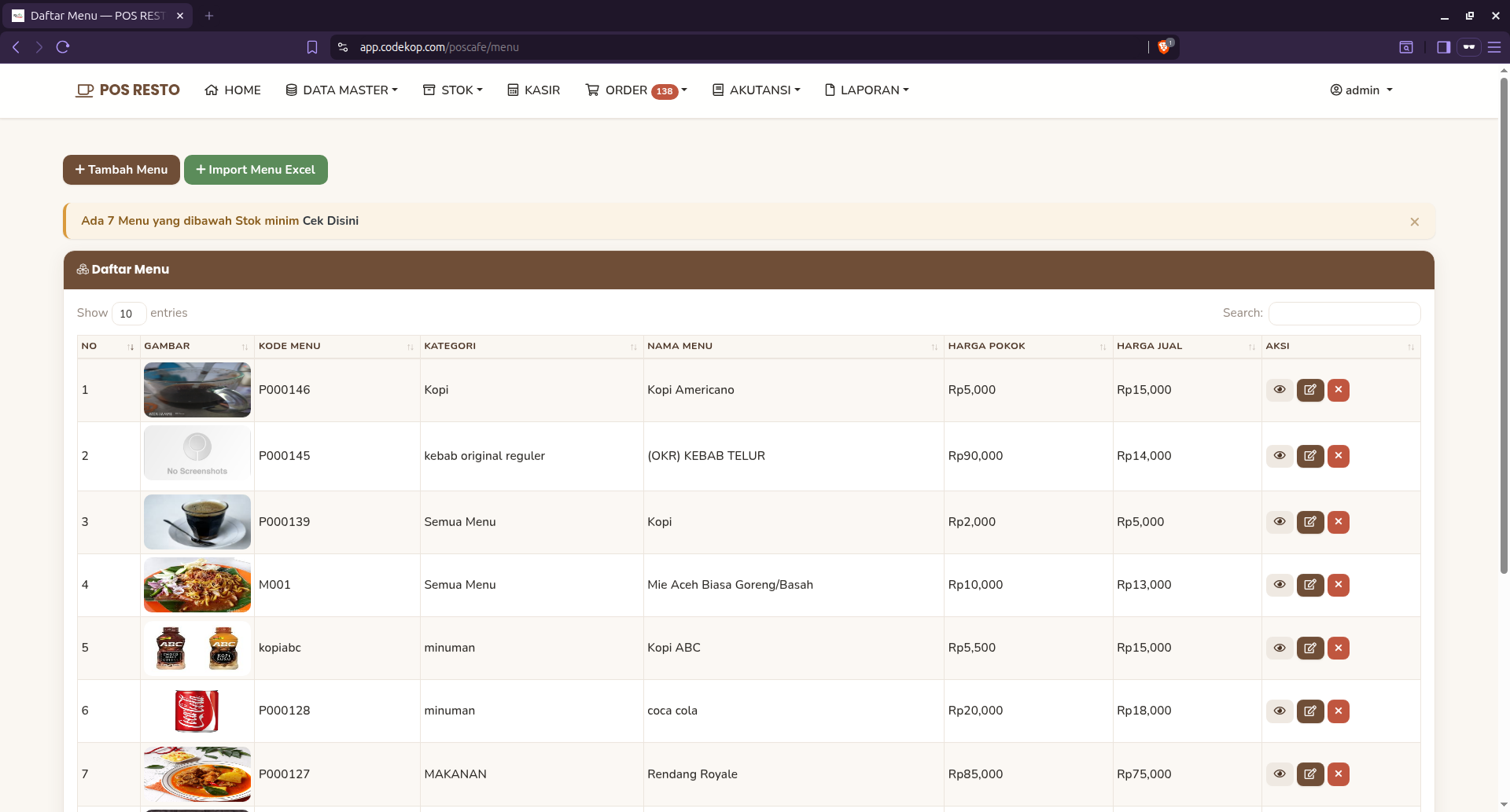Viewport: 1510px width, 812px height.
Task: Delete the Kopi Americano menu entry
Action: 1339,390
